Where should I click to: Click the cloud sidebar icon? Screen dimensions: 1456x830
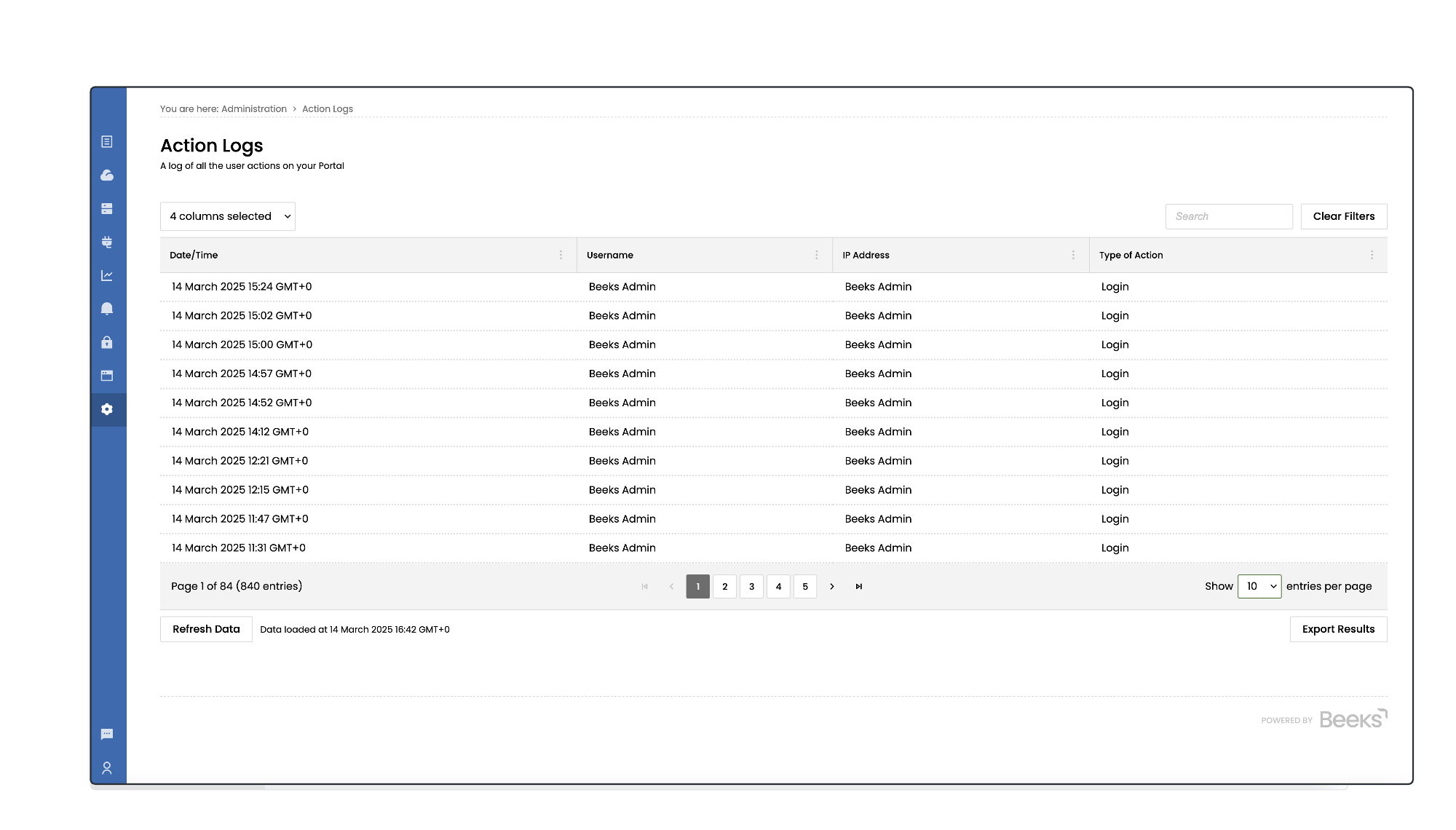pyautogui.click(x=107, y=175)
